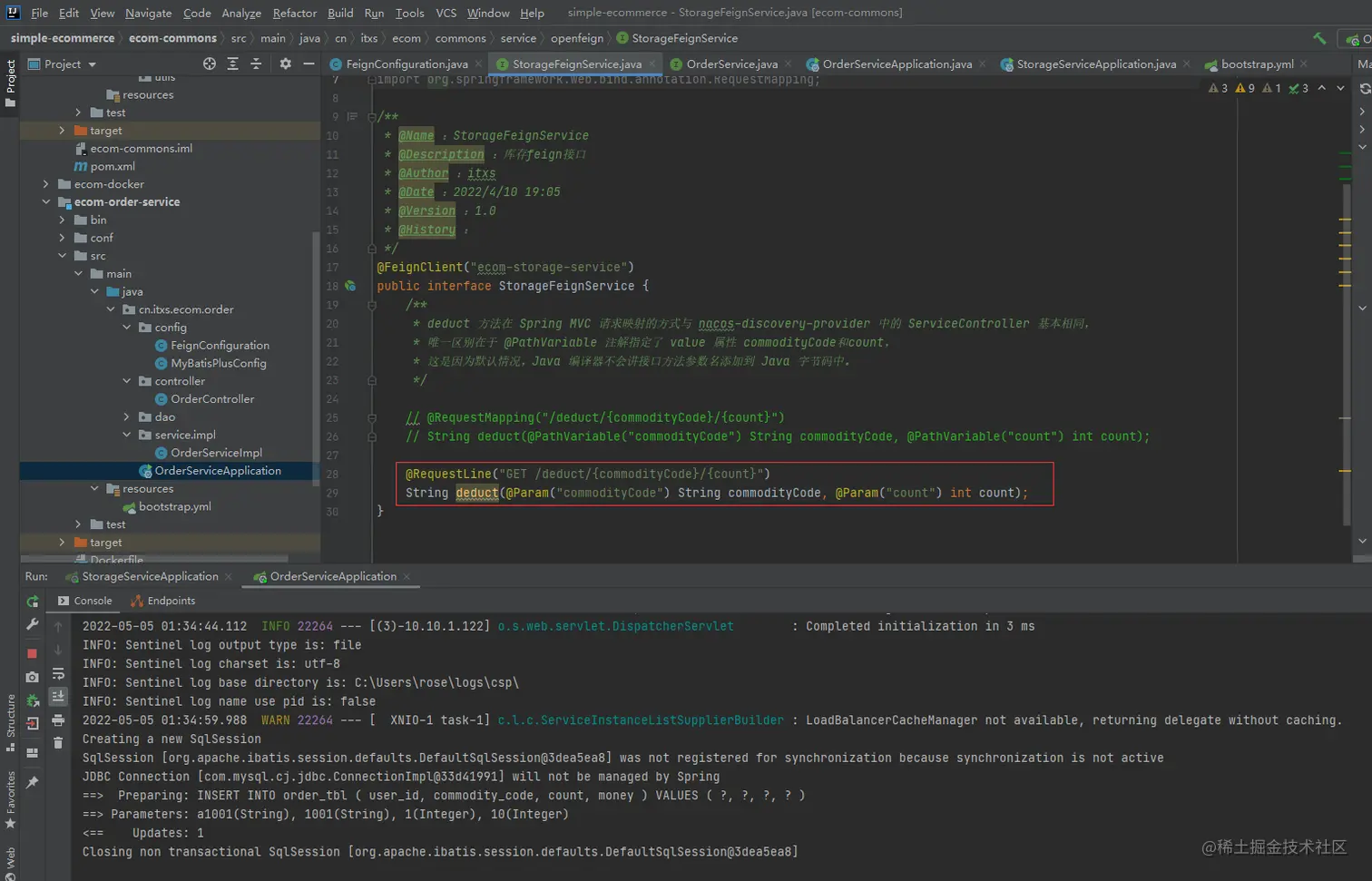Fold the Javadoc comment at line 9
Viewport: 1372px width, 881px height.
point(372,116)
